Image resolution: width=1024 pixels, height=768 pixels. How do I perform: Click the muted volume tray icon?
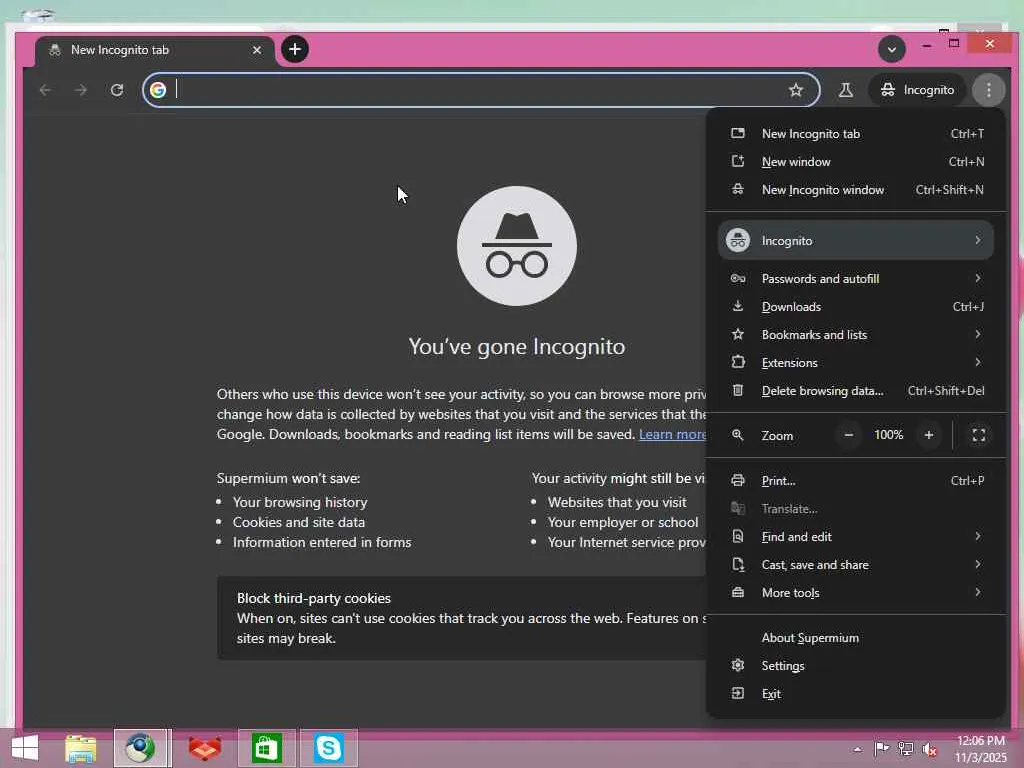929,750
